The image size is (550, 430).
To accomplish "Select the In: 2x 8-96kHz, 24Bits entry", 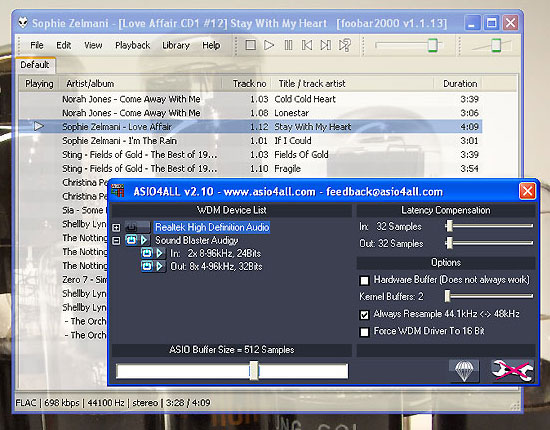I will tap(215, 253).
